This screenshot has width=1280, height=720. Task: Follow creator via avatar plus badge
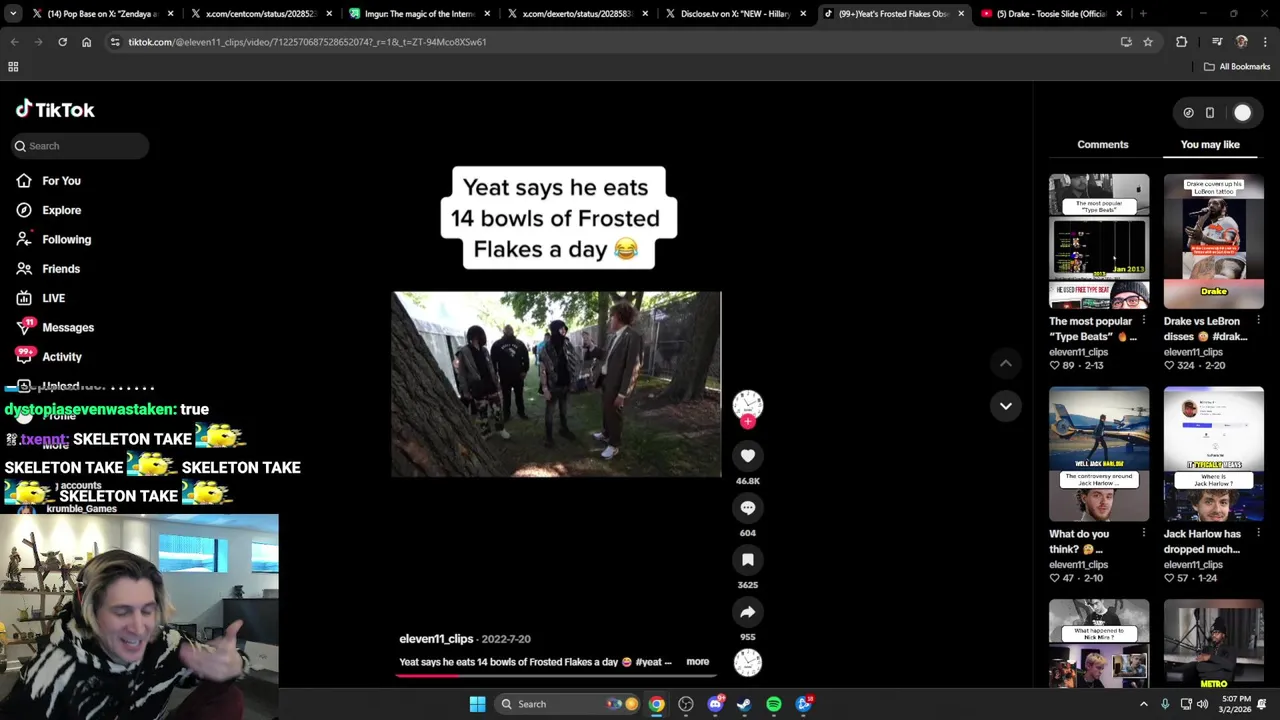(x=747, y=422)
